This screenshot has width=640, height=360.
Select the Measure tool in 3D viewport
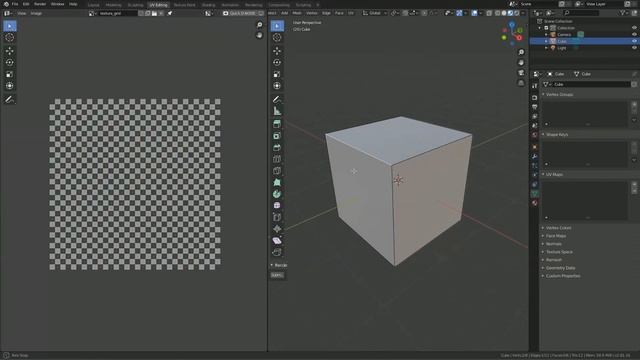click(x=277, y=111)
